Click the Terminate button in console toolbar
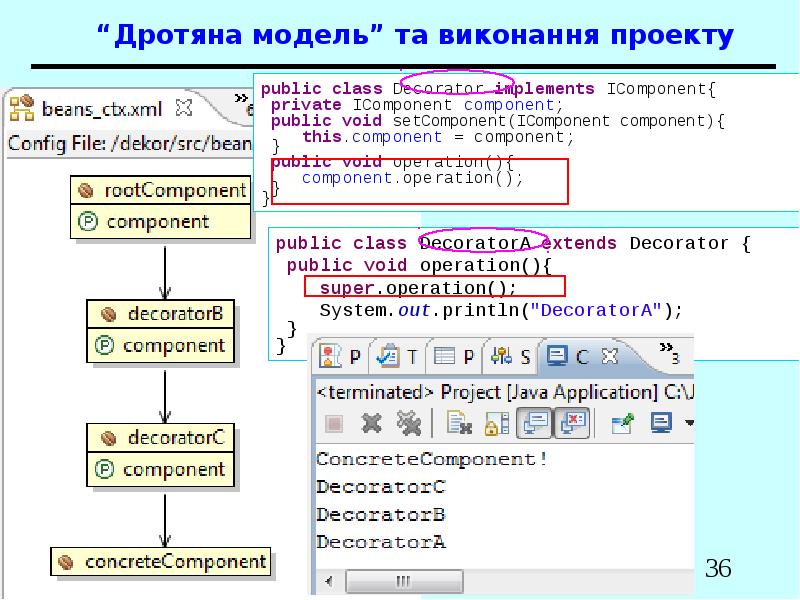The image size is (800, 600). tap(334, 423)
